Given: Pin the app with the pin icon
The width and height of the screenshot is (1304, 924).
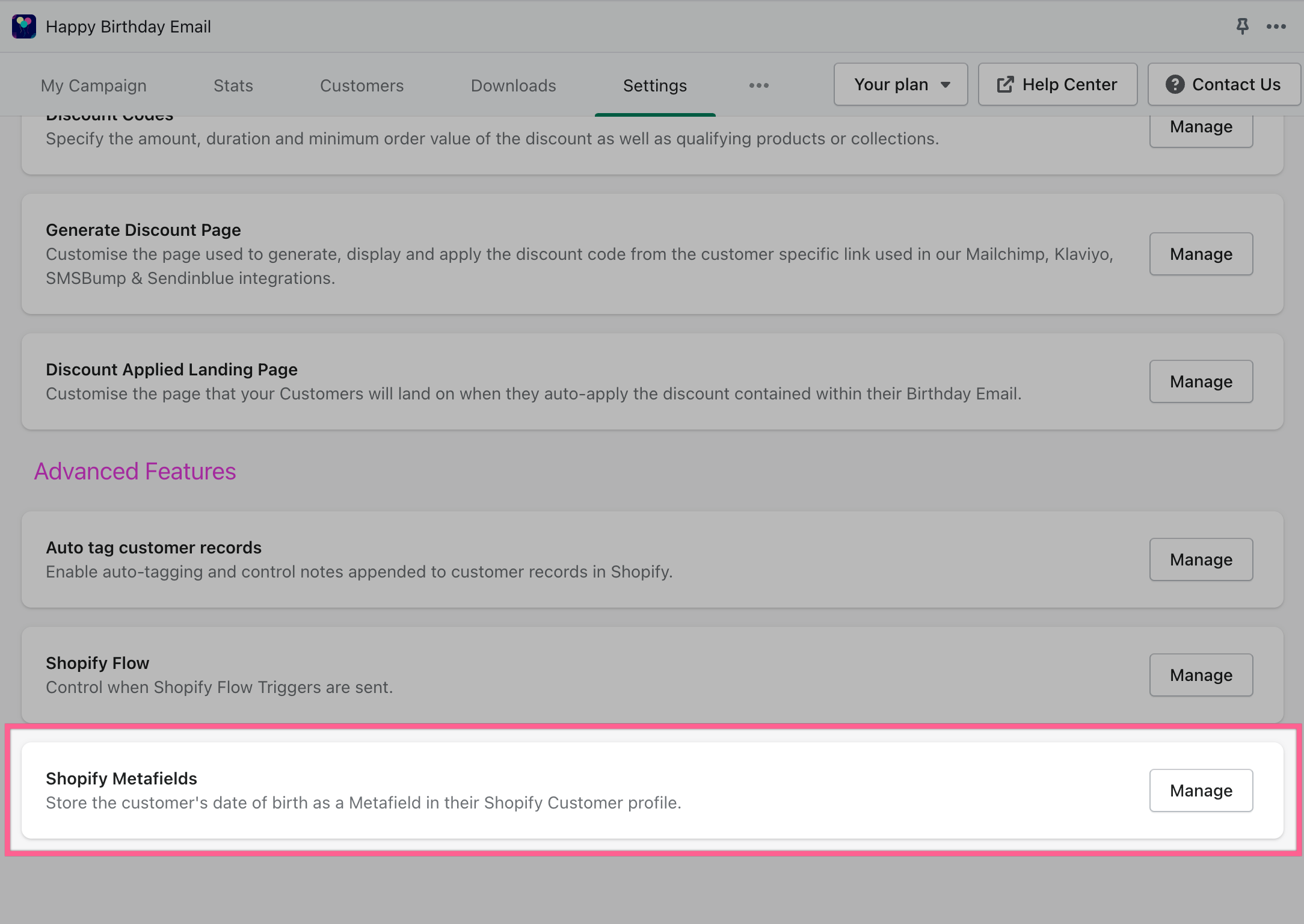Looking at the screenshot, I should (x=1242, y=26).
